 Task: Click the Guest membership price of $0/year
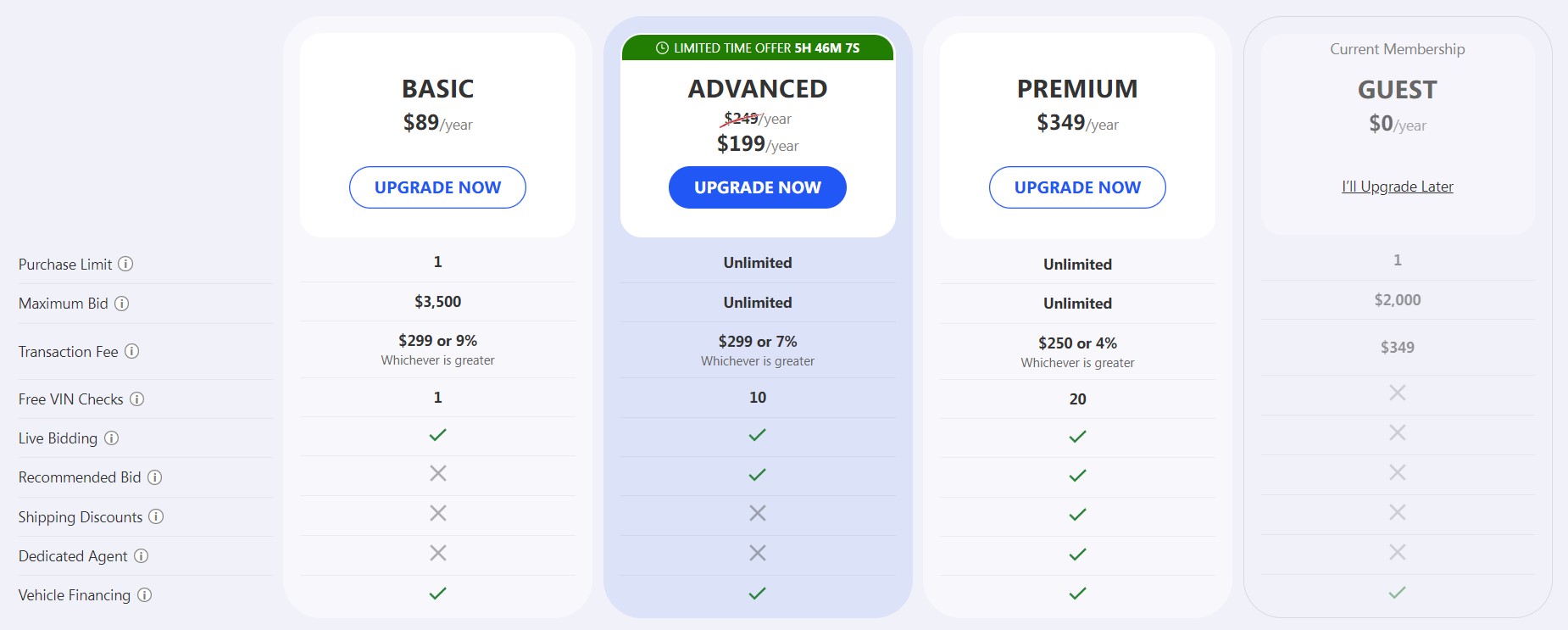click(1397, 124)
